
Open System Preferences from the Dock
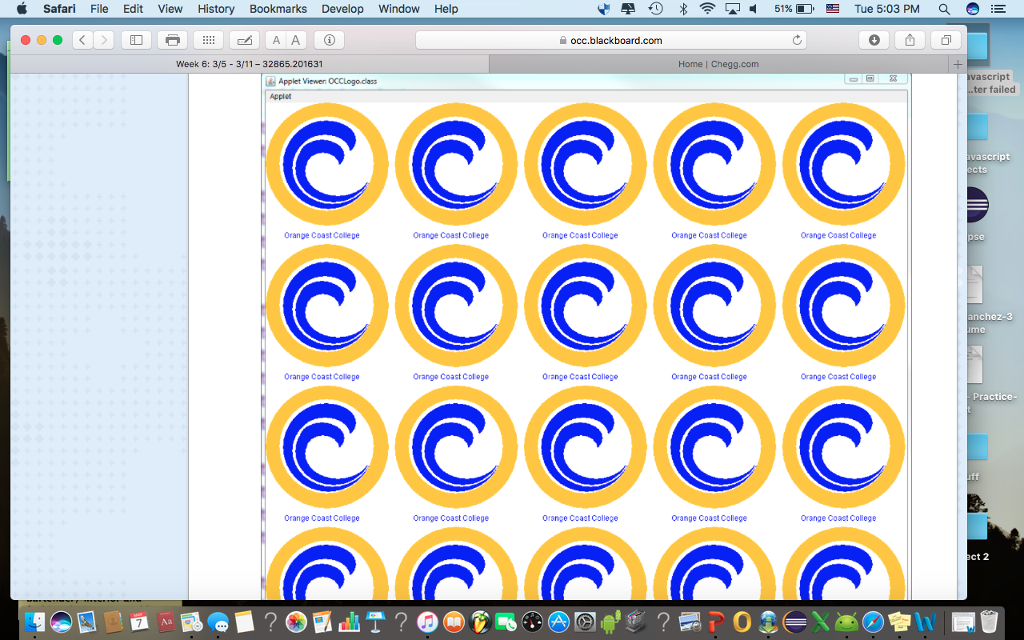[587, 621]
